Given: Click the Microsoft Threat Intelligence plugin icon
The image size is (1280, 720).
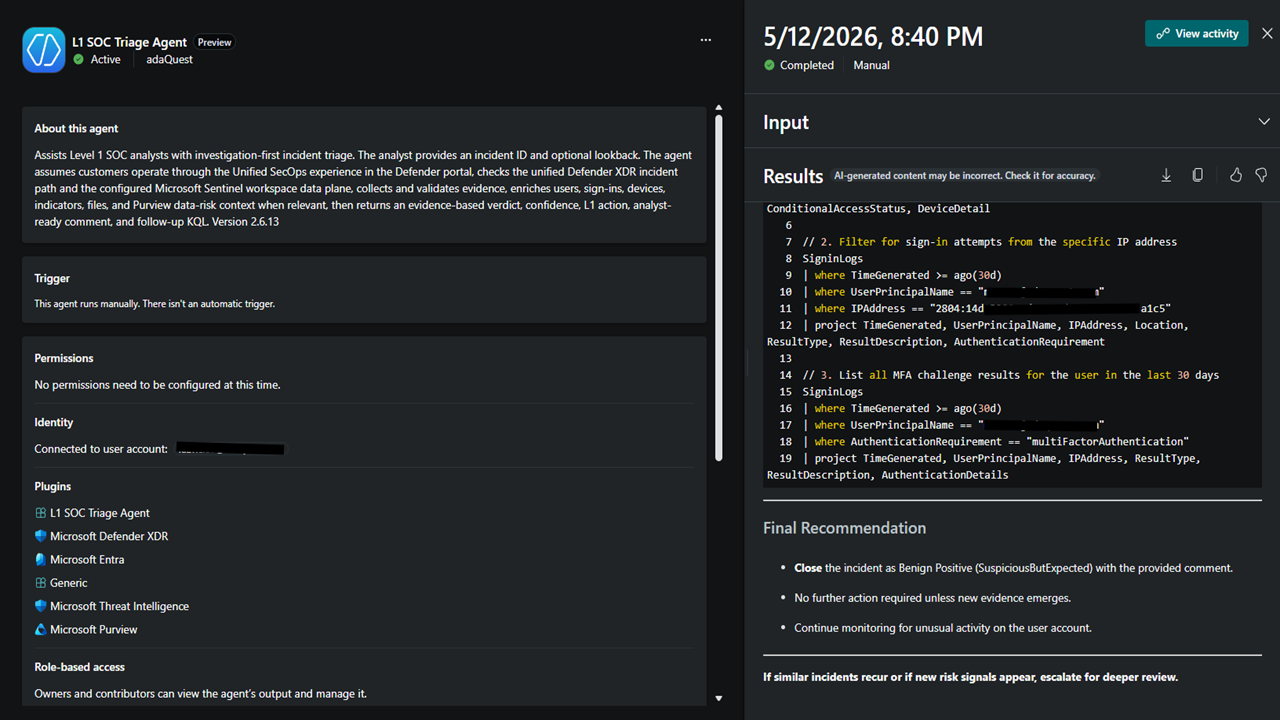Looking at the screenshot, I should 41,606.
